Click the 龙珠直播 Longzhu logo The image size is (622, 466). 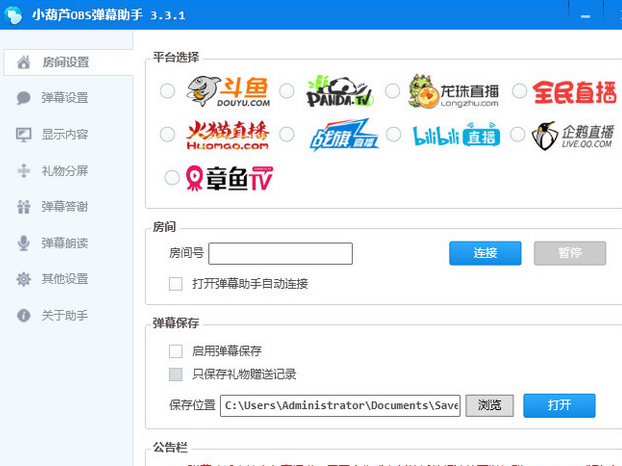[453, 91]
